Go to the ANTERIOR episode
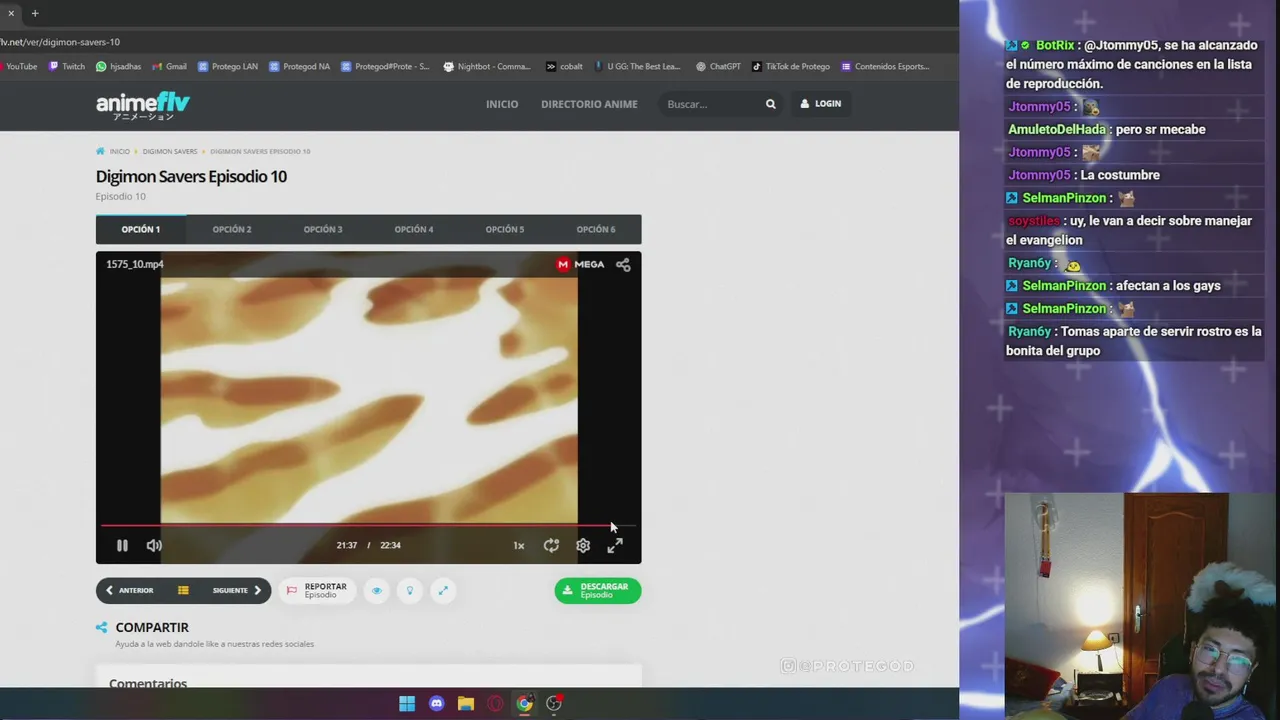 click(130, 590)
